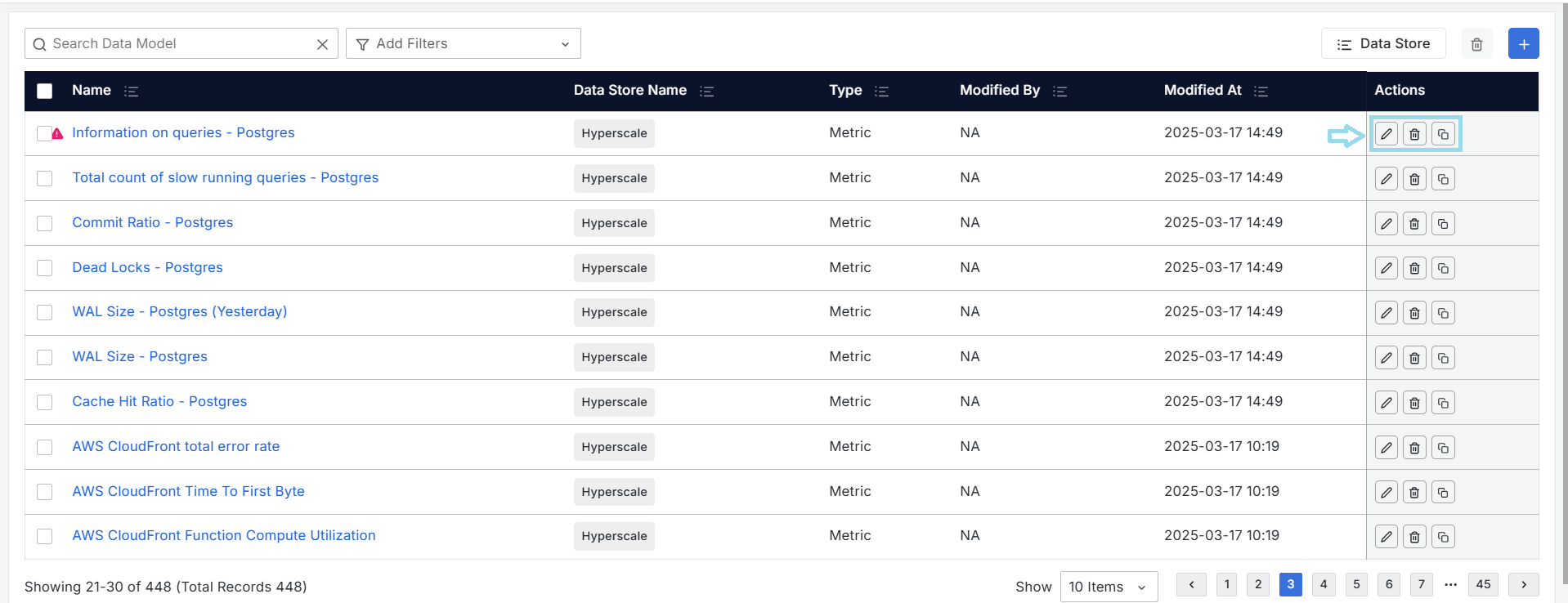Jump to last page 45
Image resolution: width=1568 pixels, height=603 pixels.
coord(1483,584)
